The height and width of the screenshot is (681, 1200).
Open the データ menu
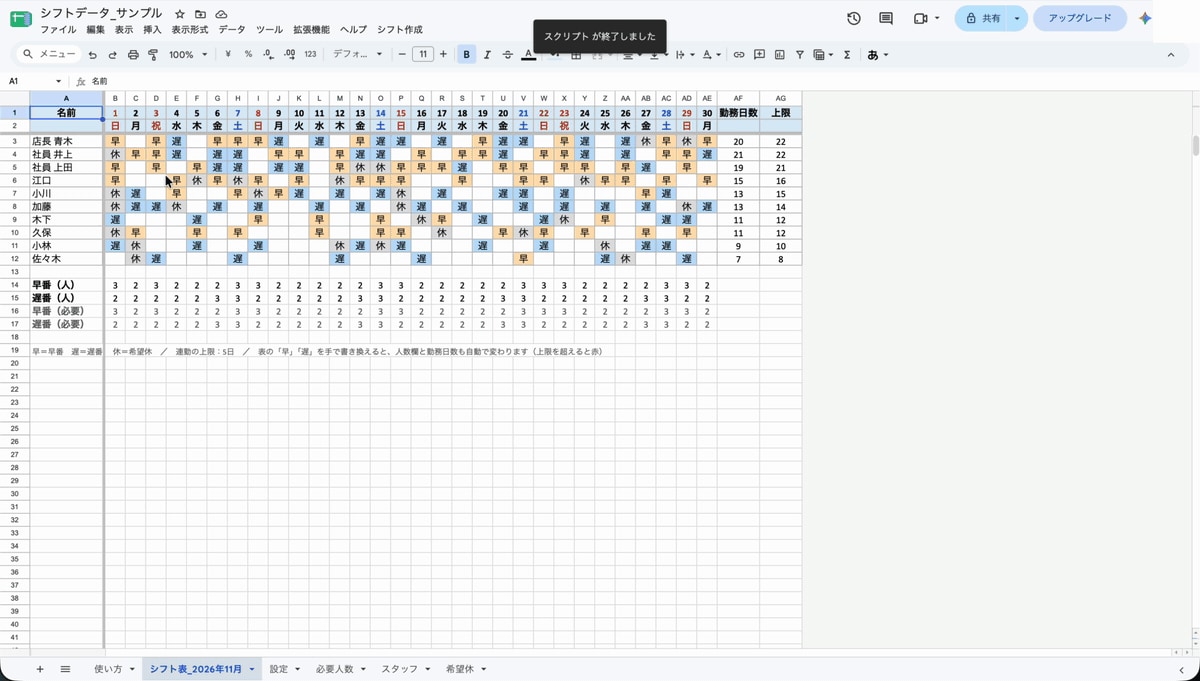(231, 30)
